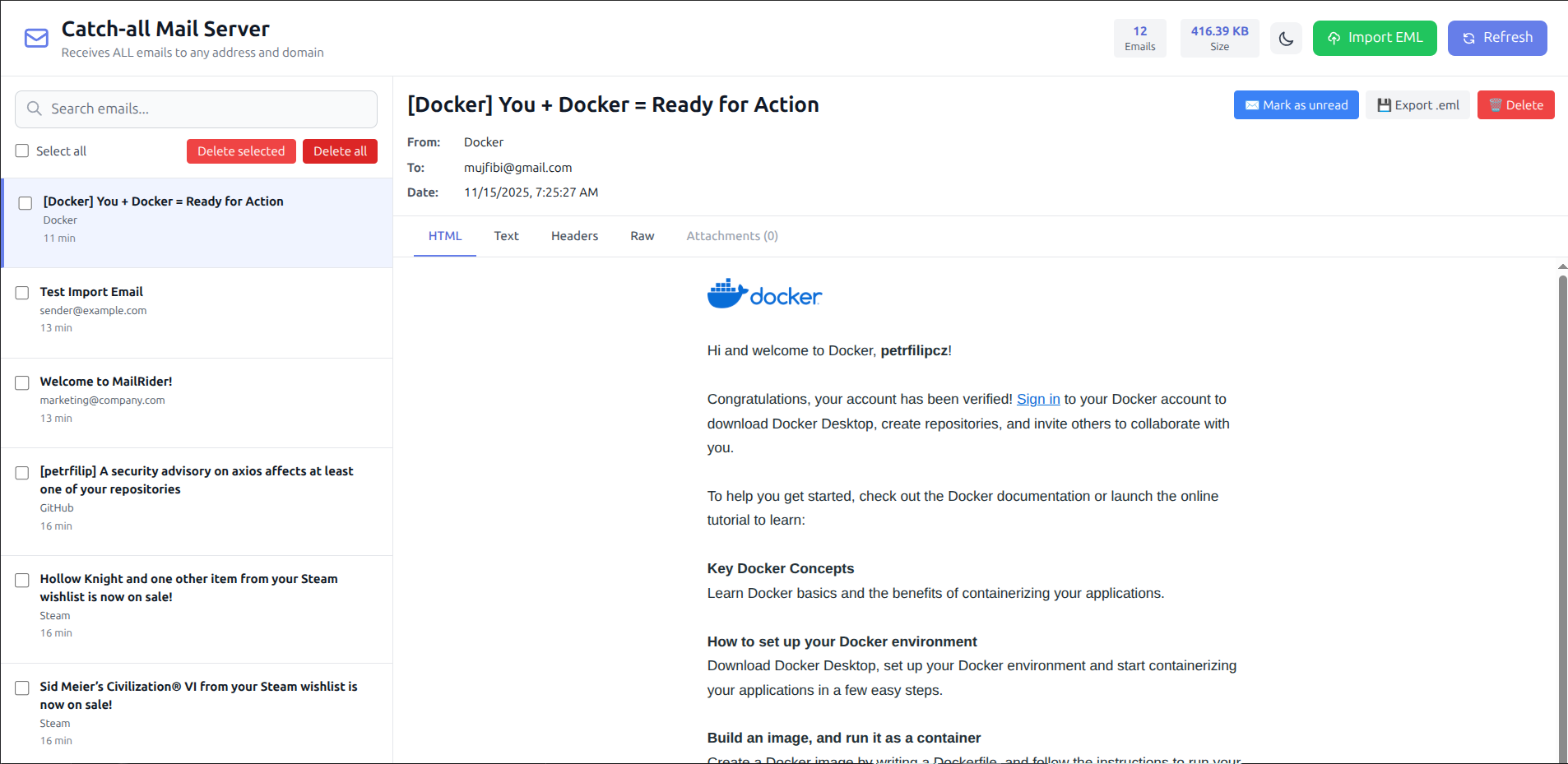View the Raw tab

pyautogui.click(x=643, y=235)
